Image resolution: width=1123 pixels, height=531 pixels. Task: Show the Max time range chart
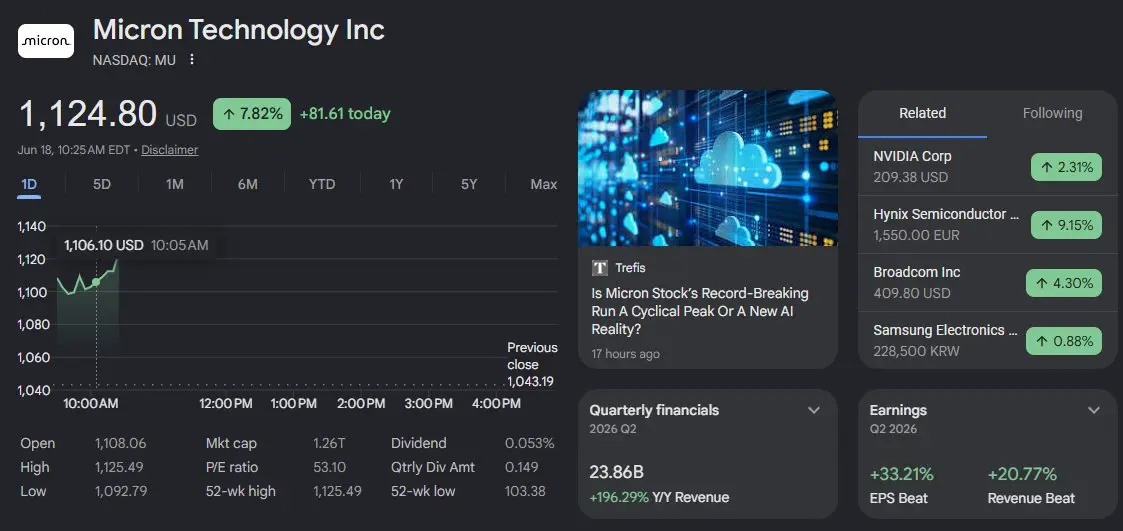point(544,184)
